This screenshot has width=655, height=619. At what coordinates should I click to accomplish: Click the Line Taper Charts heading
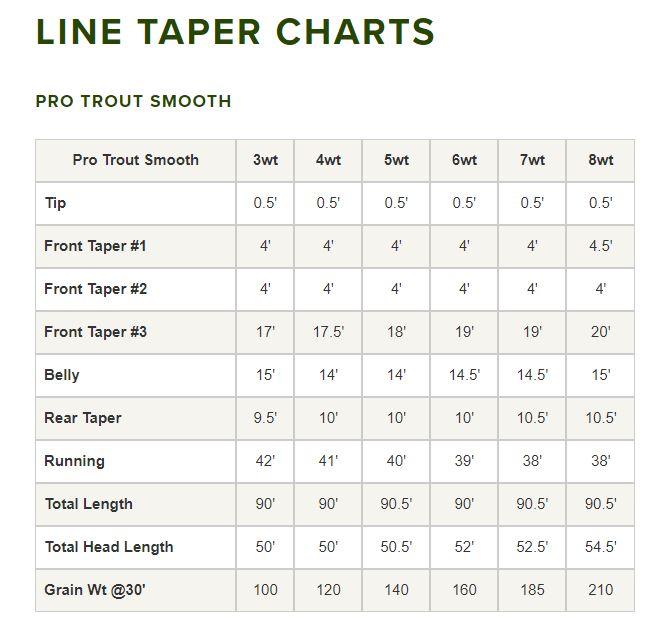tap(235, 32)
